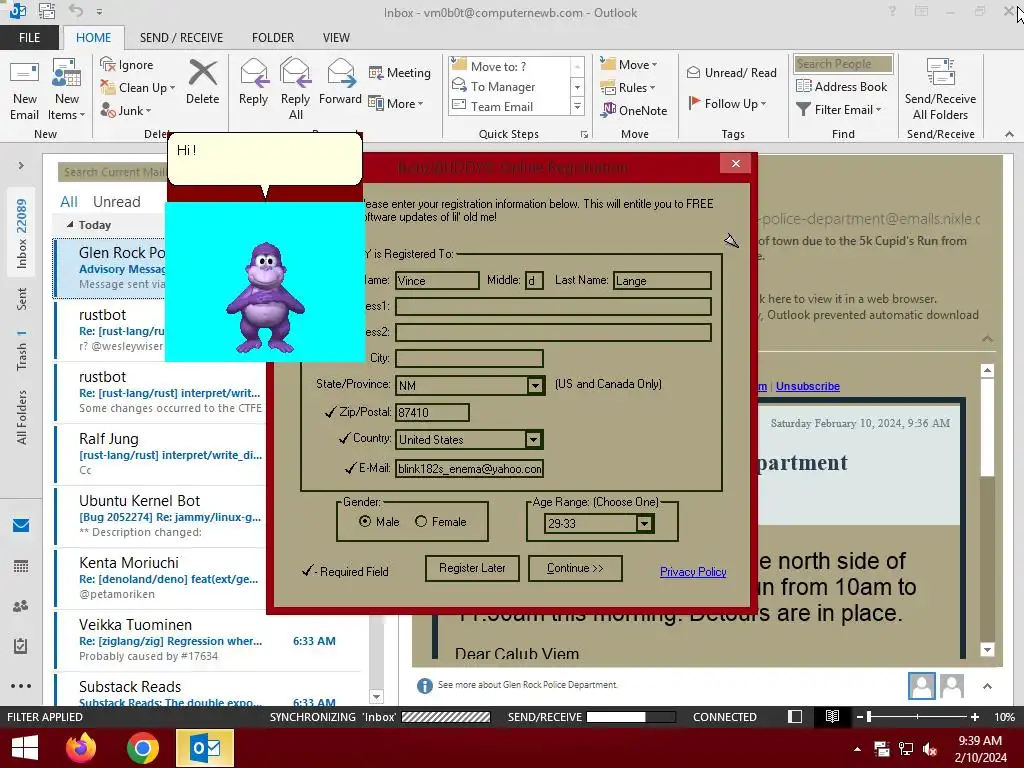Image resolution: width=1024 pixels, height=768 pixels.
Task: Expand the Quick Steps gallery
Action: [x=577, y=106]
